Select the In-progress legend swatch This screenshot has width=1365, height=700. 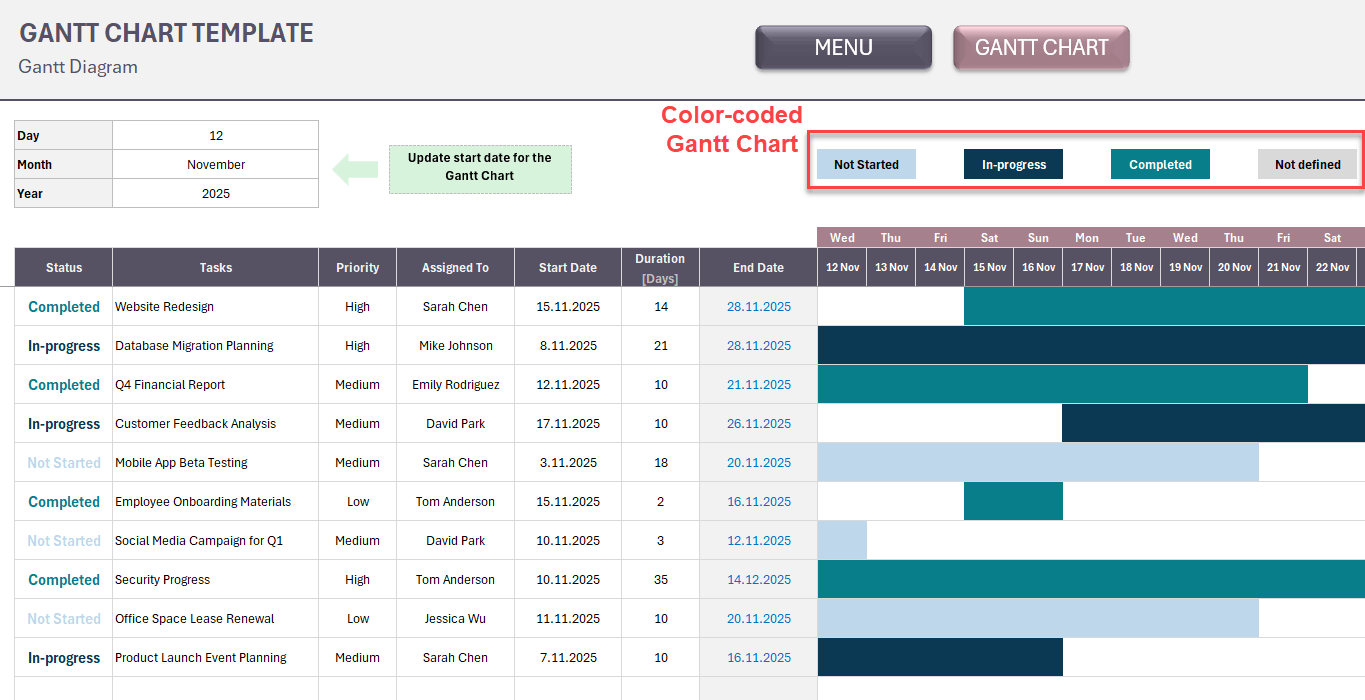click(x=1013, y=165)
